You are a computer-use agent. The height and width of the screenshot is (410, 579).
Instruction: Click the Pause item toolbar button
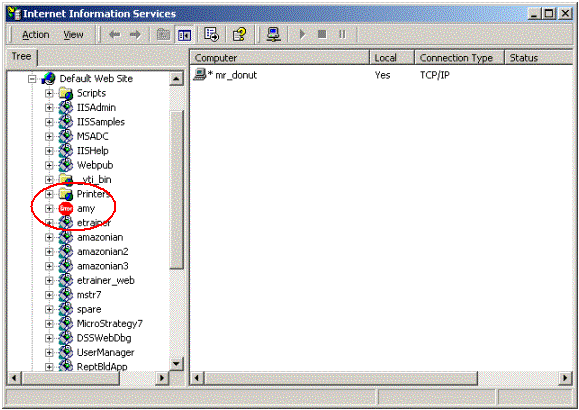pos(342,34)
